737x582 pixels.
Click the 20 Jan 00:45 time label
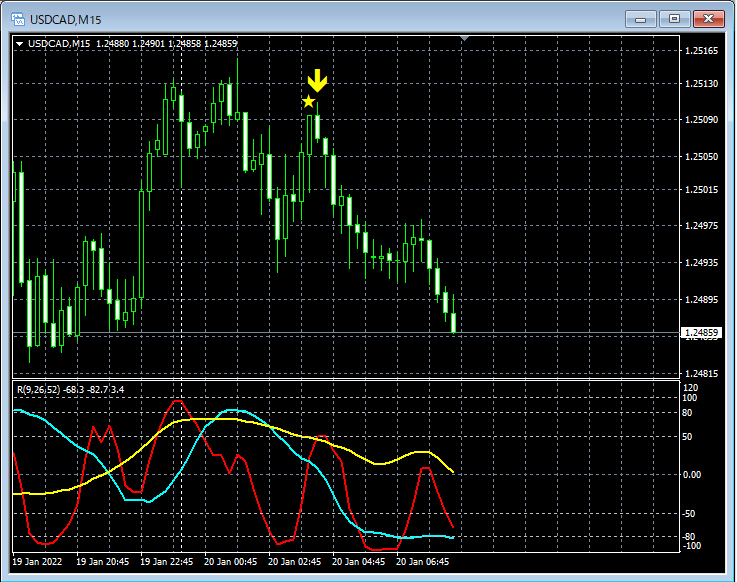click(230, 562)
